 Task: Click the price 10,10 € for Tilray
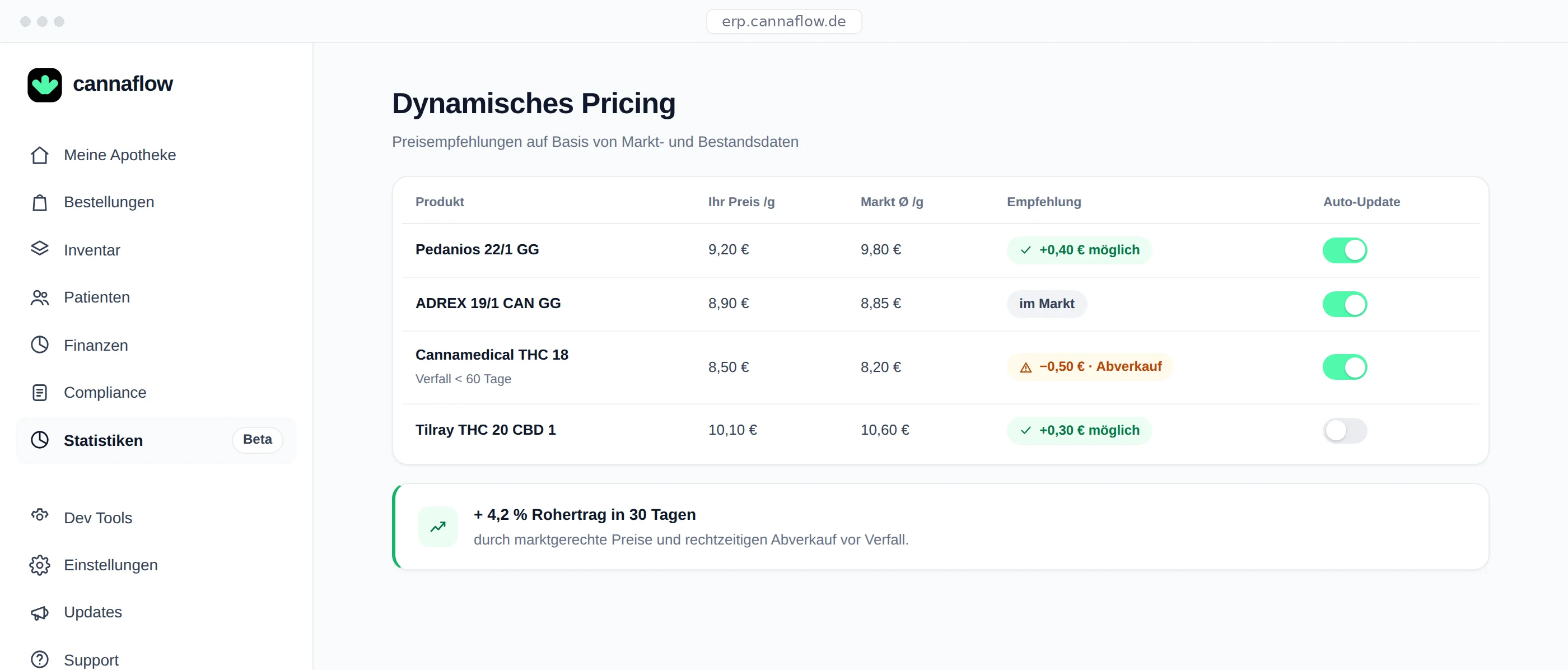coord(733,430)
